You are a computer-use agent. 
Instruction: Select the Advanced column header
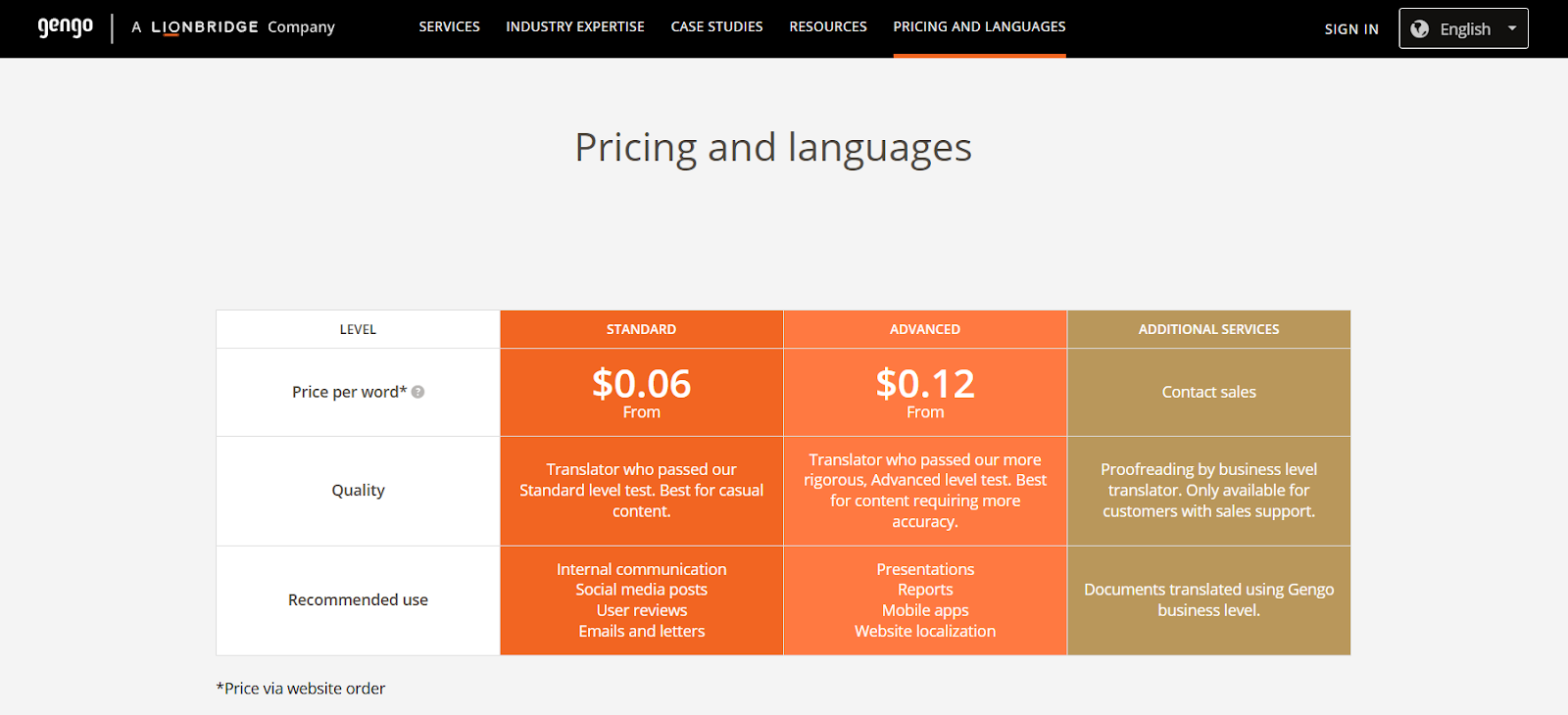point(925,329)
